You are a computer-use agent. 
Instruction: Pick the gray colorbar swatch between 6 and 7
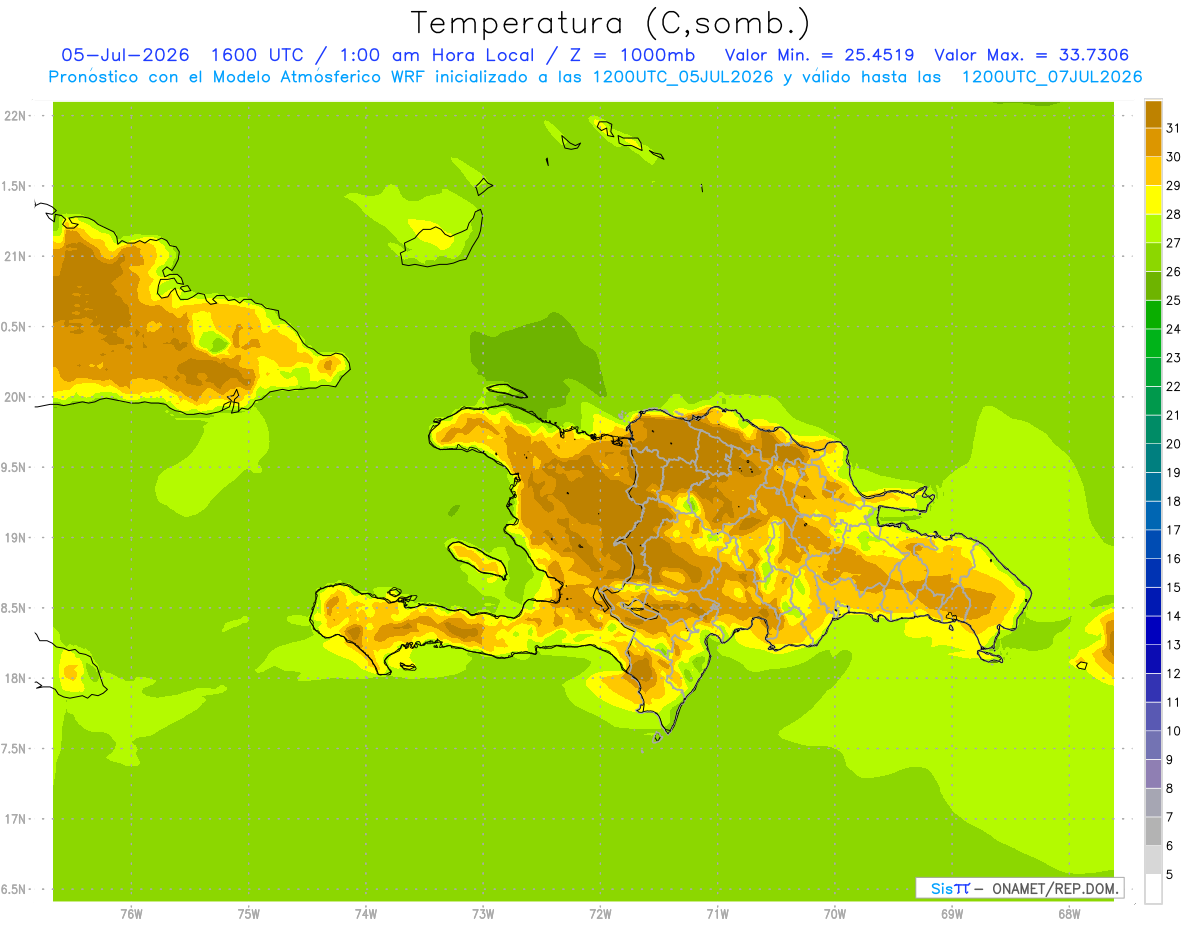(x=1153, y=831)
